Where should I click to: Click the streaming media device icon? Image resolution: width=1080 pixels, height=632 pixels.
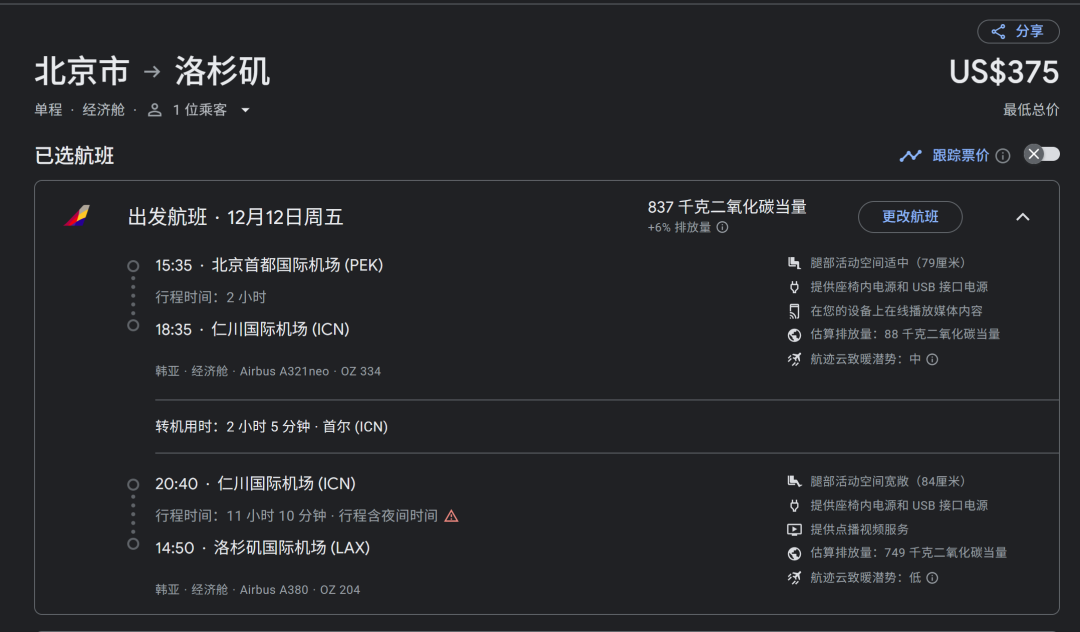794,311
